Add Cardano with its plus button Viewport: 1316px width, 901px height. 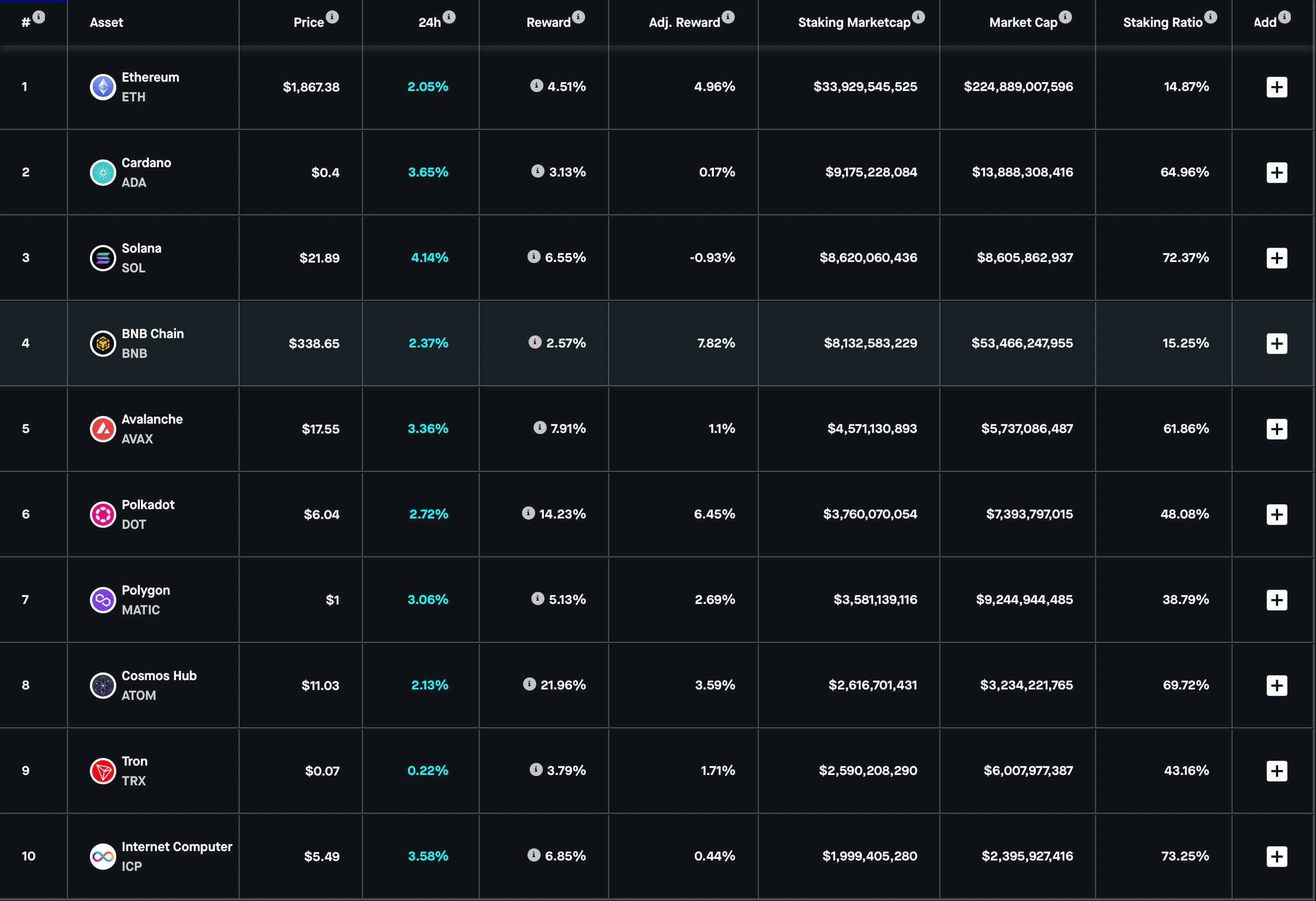(1277, 173)
